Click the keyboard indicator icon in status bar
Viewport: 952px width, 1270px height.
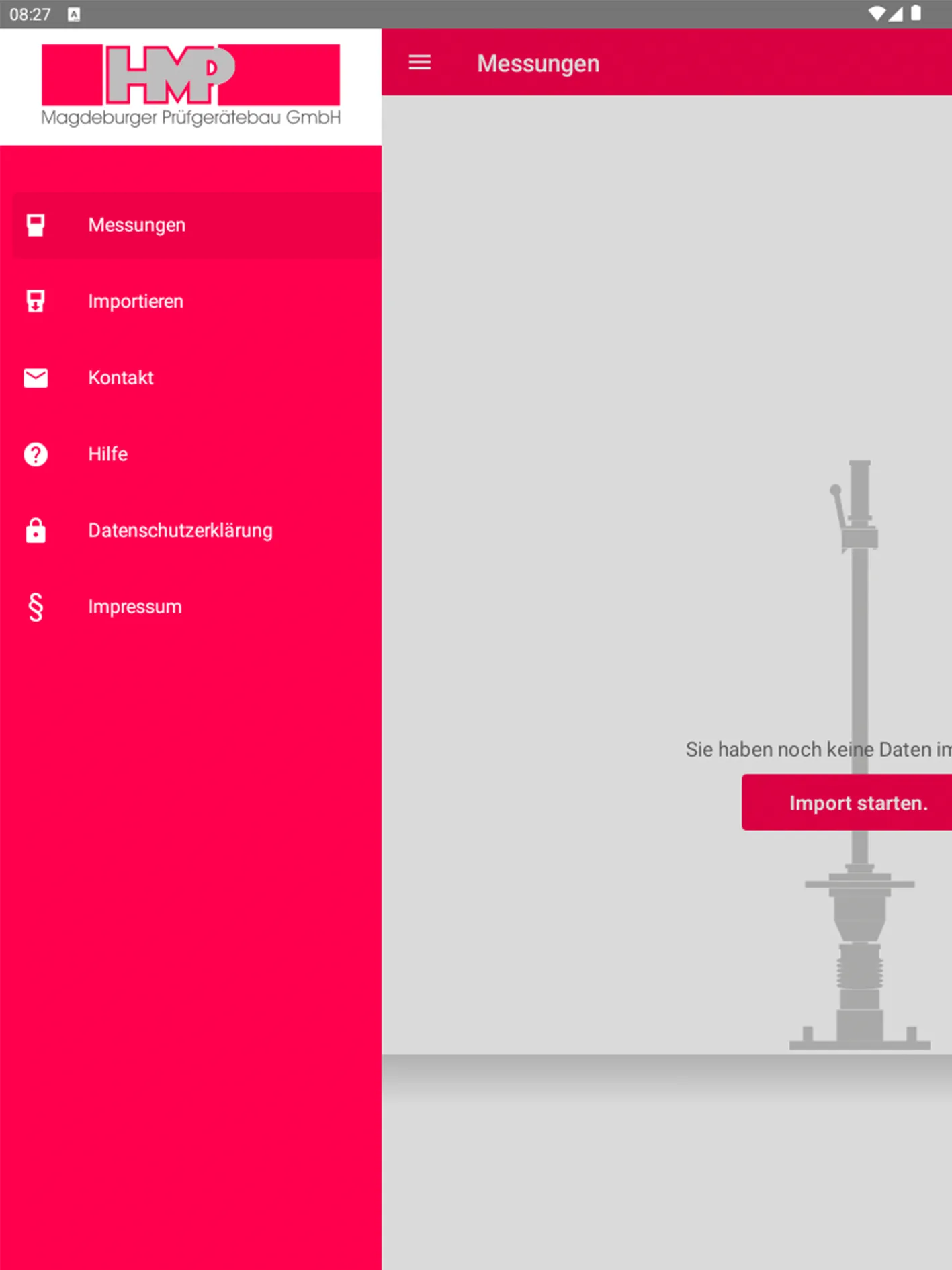pos(74,14)
